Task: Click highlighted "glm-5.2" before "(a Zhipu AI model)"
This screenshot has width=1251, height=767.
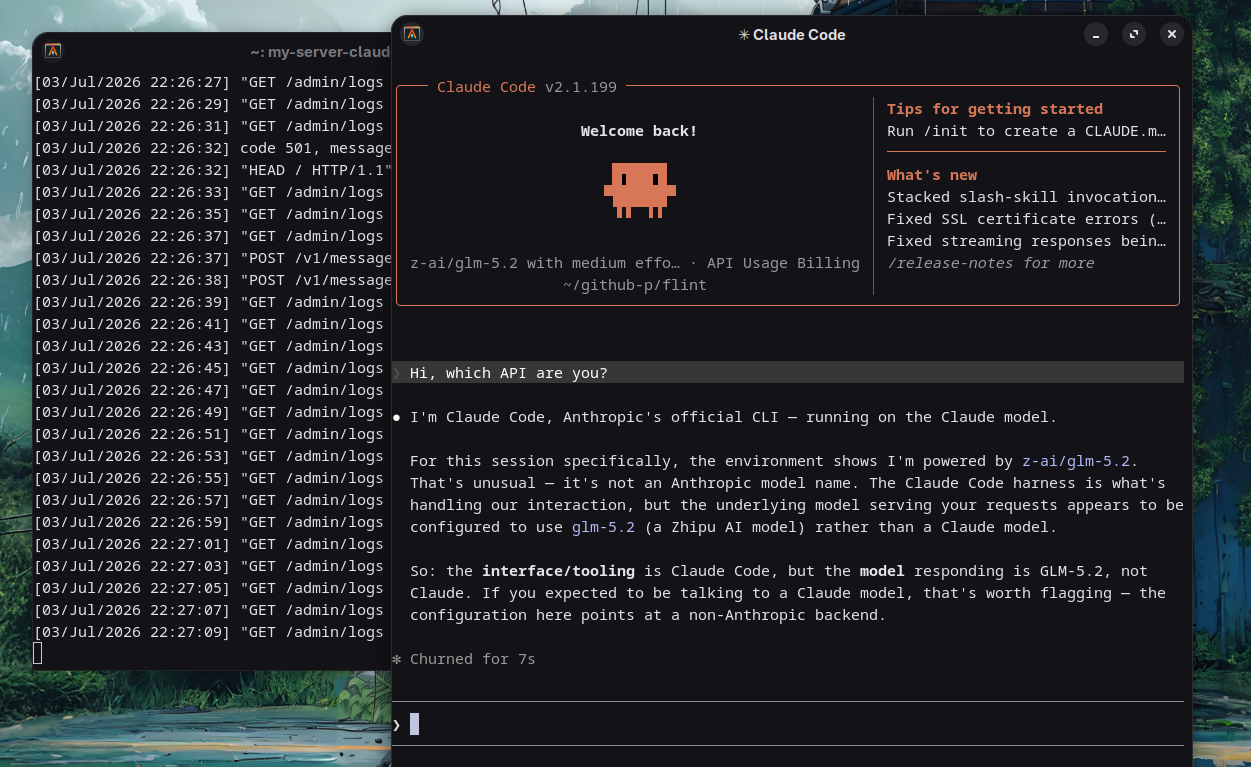Action: [603, 527]
